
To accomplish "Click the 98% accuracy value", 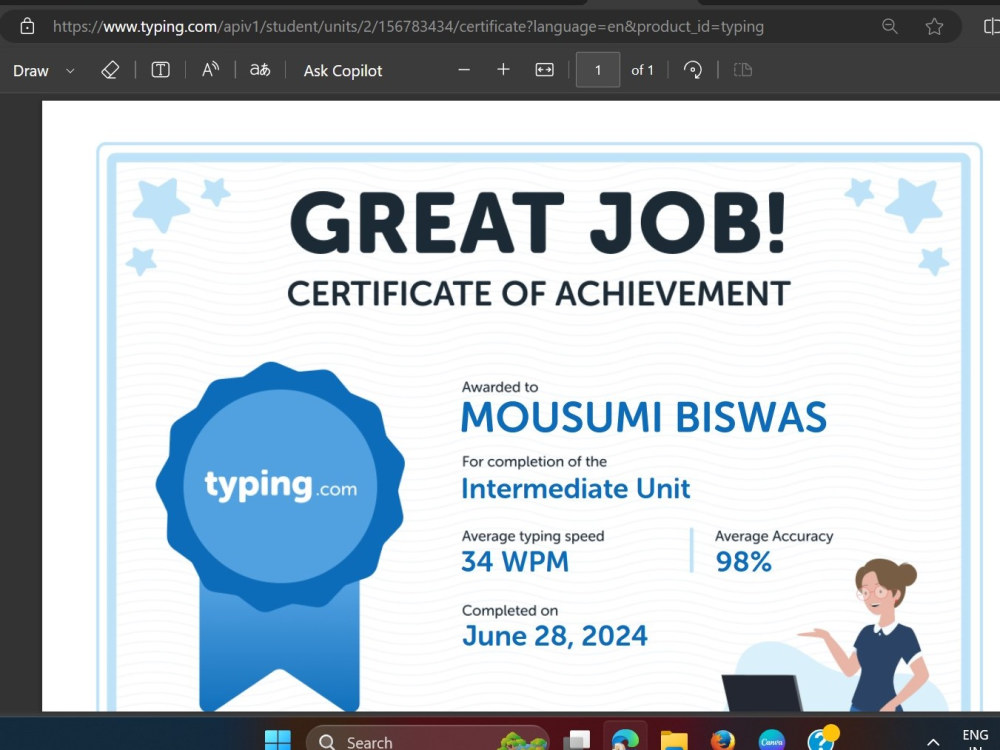I will (x=743, y=562).
